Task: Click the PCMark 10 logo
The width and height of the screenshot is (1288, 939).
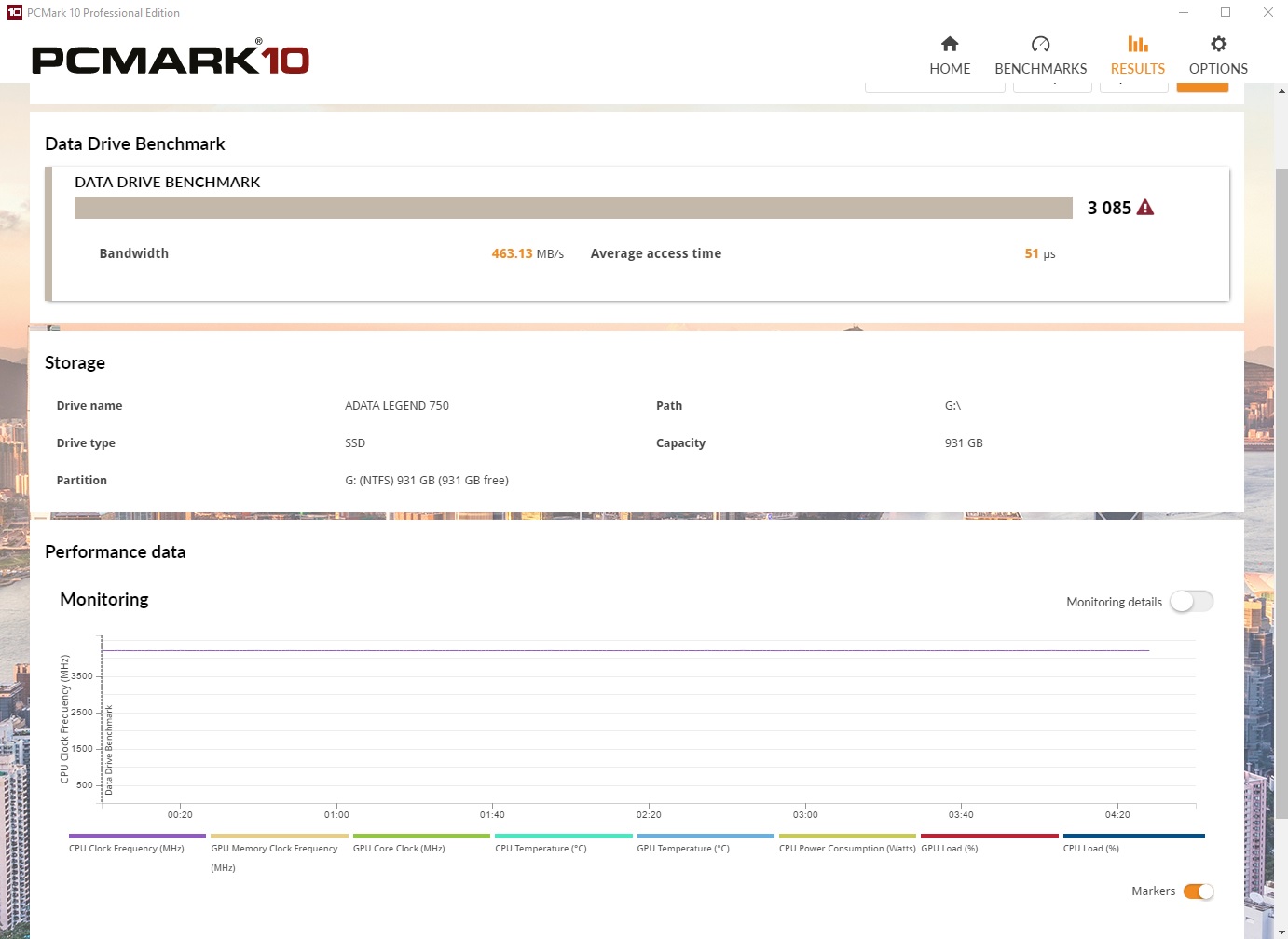Action: coord(171,58)
